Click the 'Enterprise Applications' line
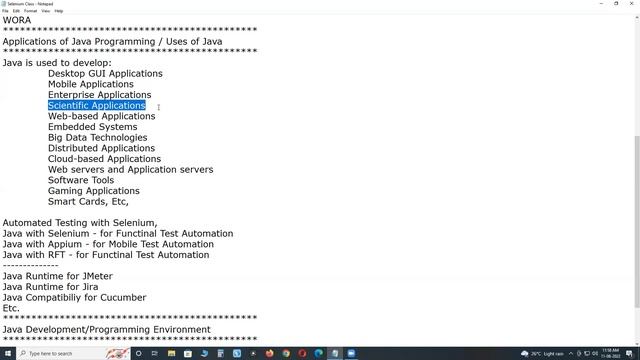This screenshot has width=640, height=360. point(100,95)
